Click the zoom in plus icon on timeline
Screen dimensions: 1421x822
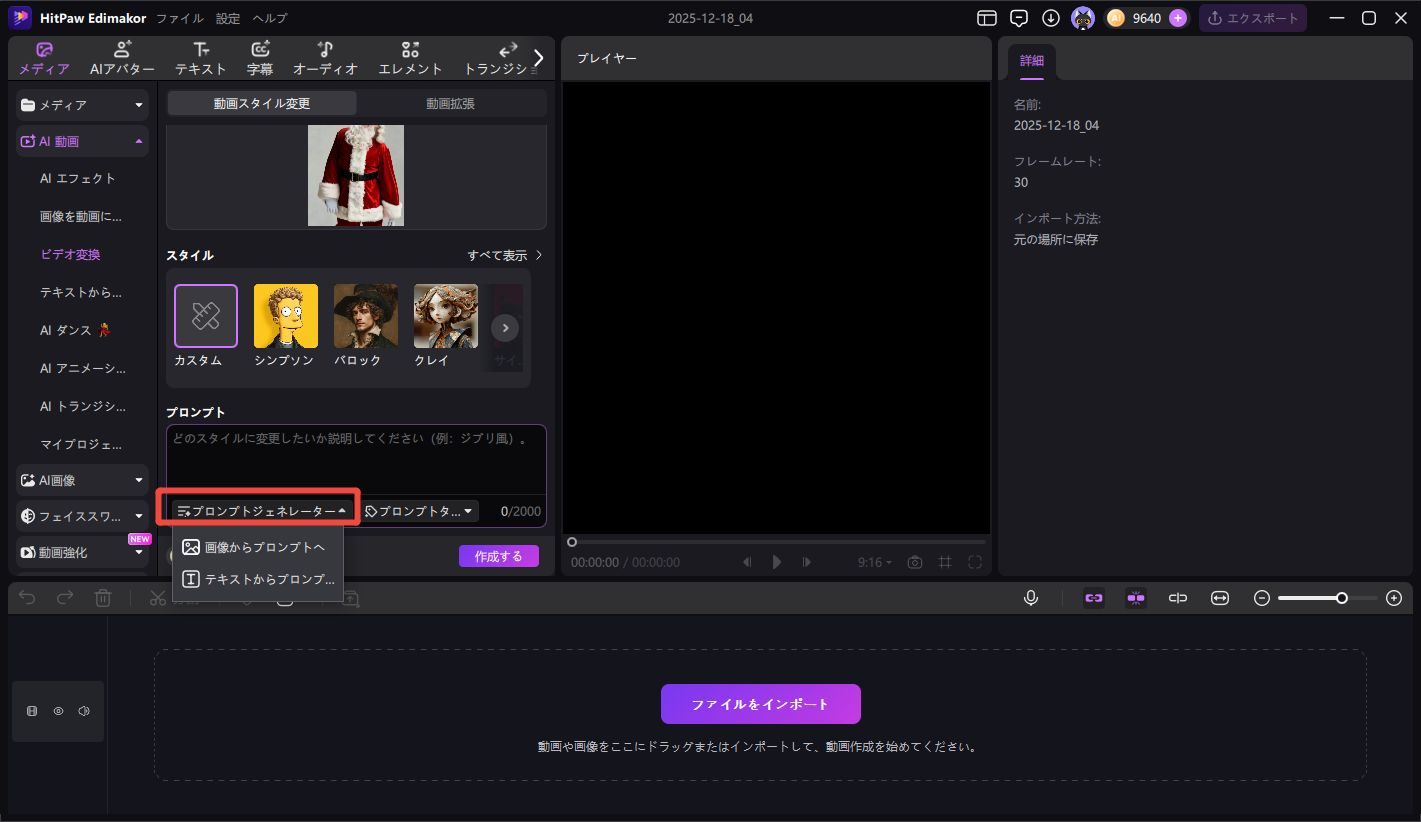click(x=1394, y=598)
